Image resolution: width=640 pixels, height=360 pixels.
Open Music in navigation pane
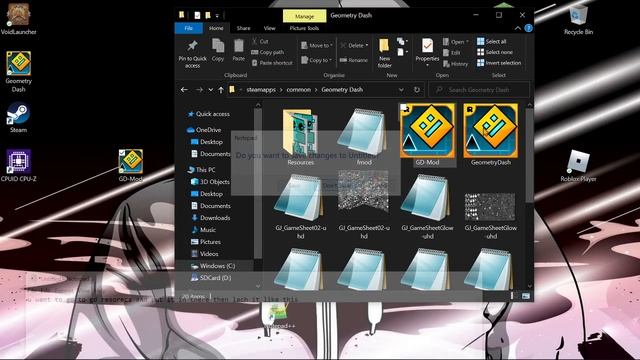tap(204, 230)
